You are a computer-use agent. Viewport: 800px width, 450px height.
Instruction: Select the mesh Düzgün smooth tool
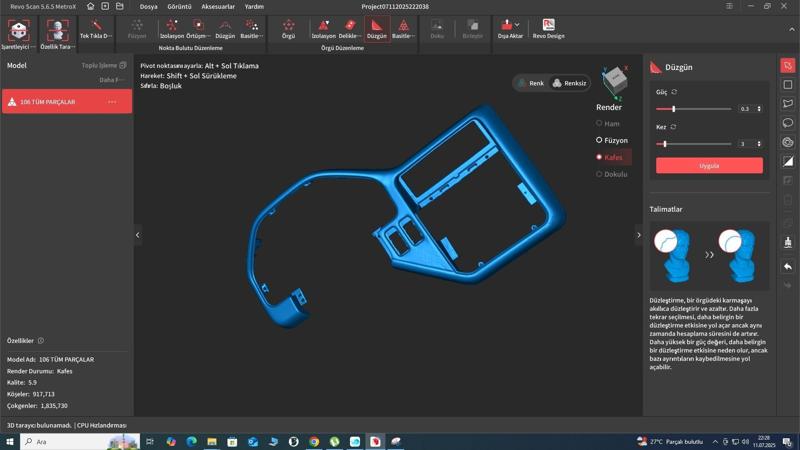pyautogui.click(x=377, y=29)
